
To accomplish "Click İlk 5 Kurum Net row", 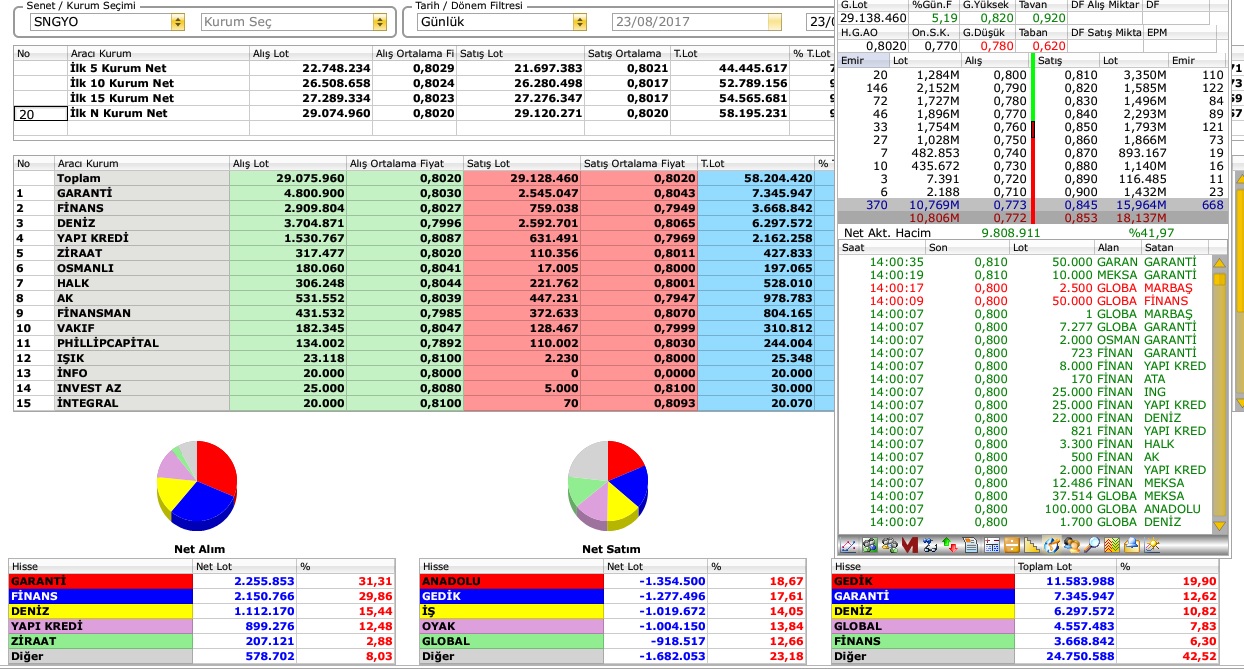I will [x=424, y=68].
